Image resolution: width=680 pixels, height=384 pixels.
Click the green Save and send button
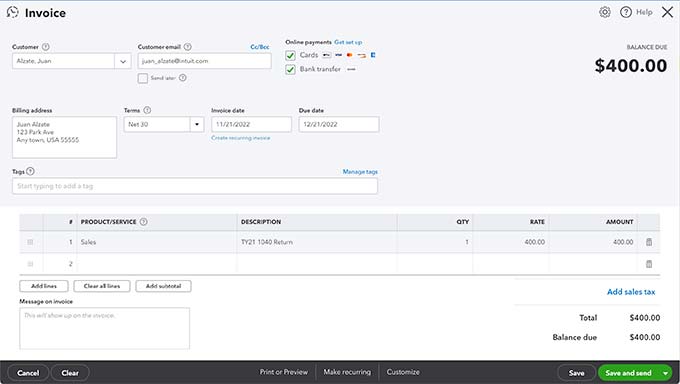(628, 373)
